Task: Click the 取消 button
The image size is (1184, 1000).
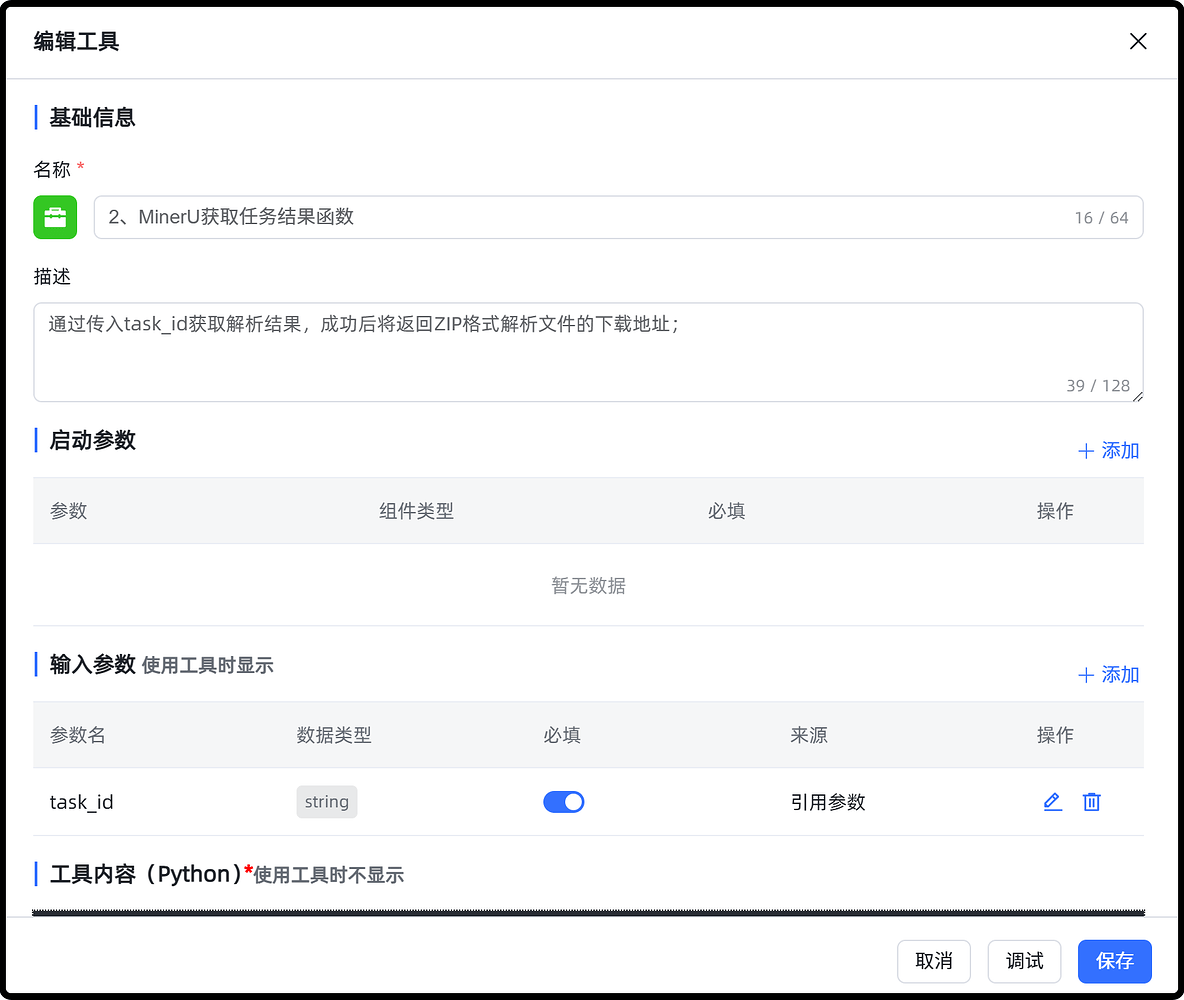Action: click(934, 961)
